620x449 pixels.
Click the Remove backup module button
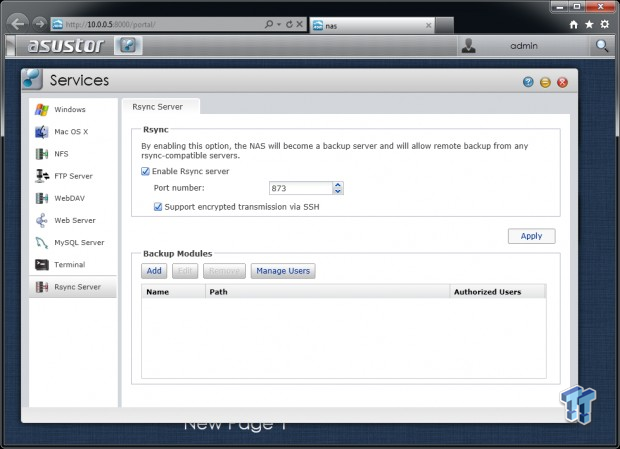tap(224, 271)
